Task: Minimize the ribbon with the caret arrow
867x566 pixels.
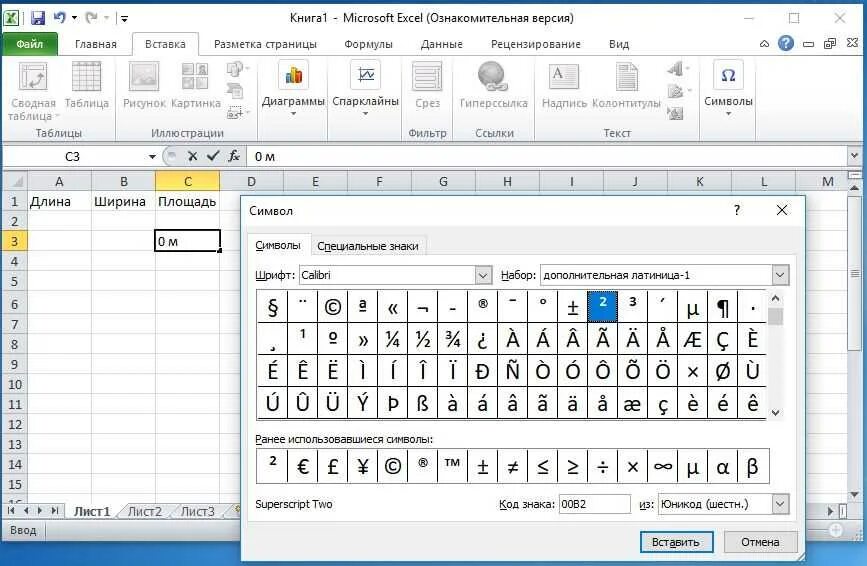Action: point(764,44)
